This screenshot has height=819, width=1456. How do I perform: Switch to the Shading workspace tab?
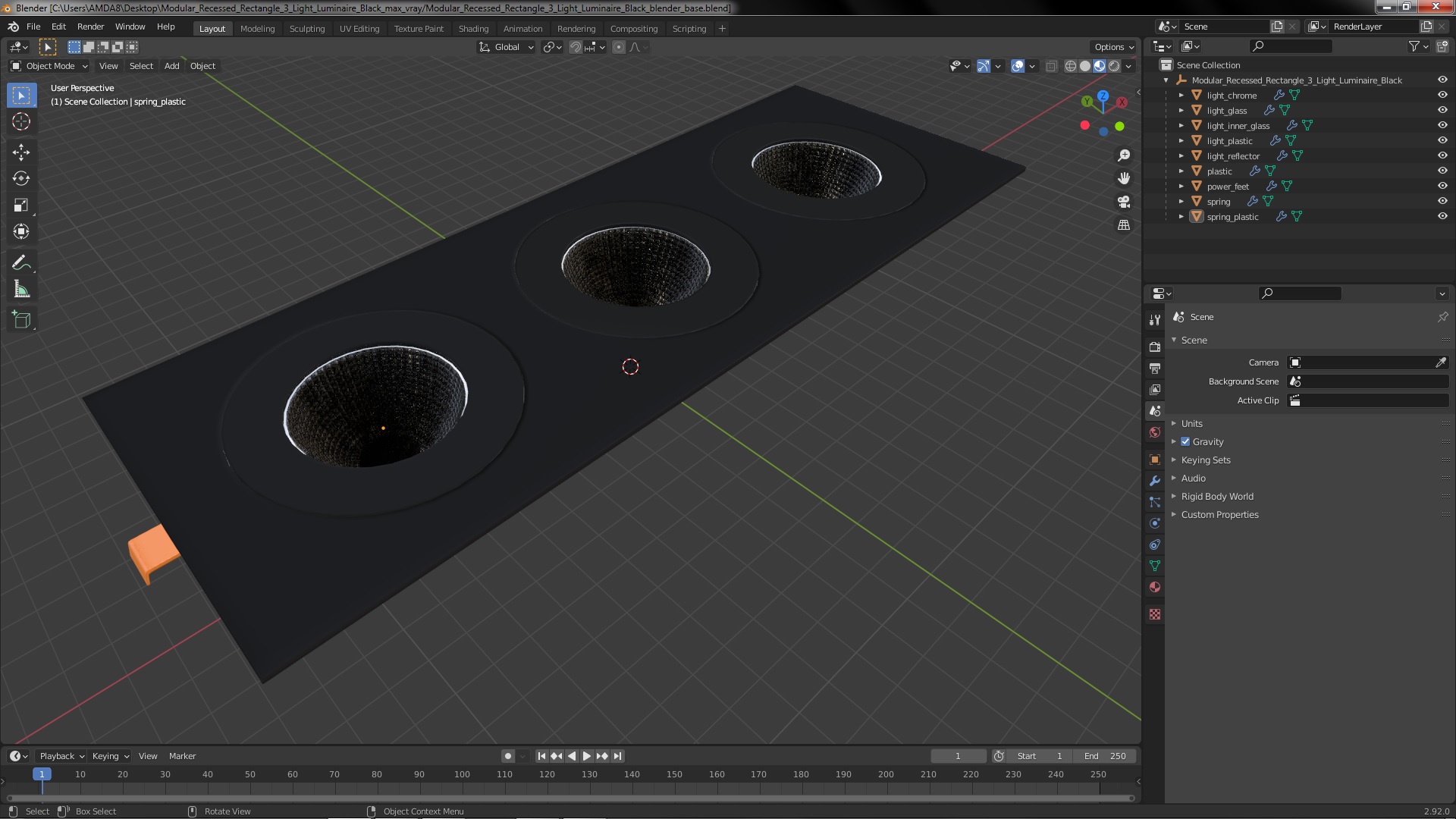473,29
